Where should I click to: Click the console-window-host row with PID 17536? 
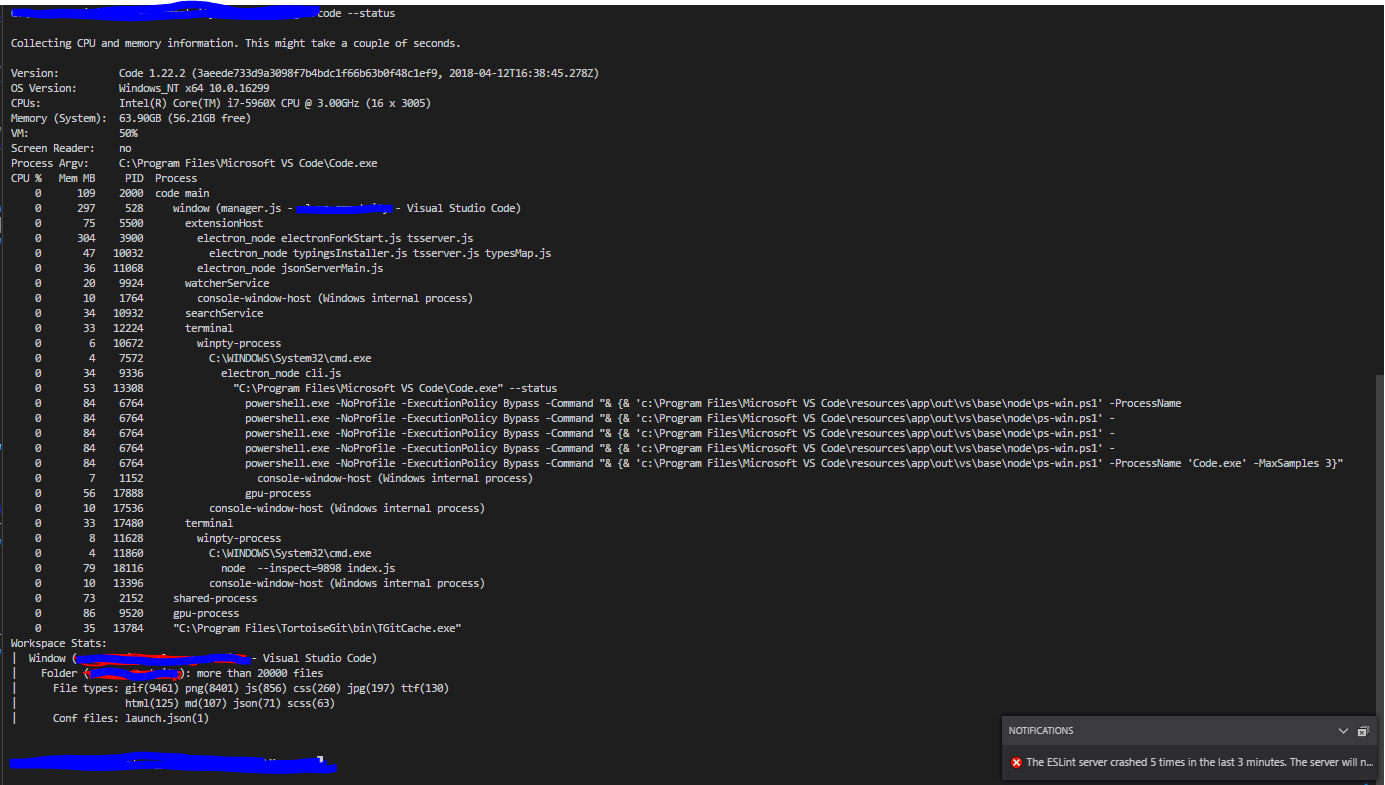259,509
